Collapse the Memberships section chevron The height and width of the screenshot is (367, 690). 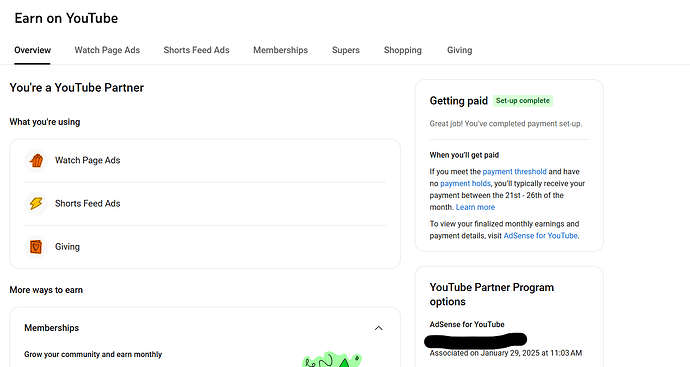(378, 328)
